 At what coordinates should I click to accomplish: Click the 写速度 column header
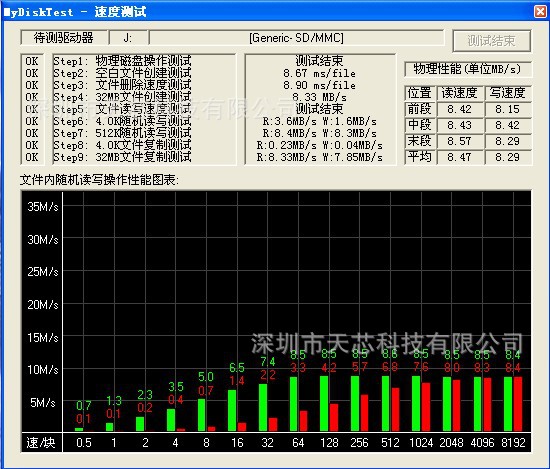pyautogui.click(x=508, y=93)
